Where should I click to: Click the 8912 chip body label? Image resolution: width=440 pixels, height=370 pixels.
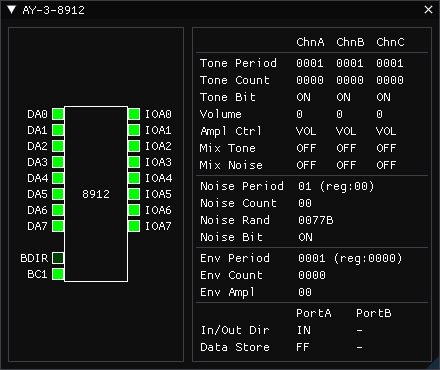point(96,194)
